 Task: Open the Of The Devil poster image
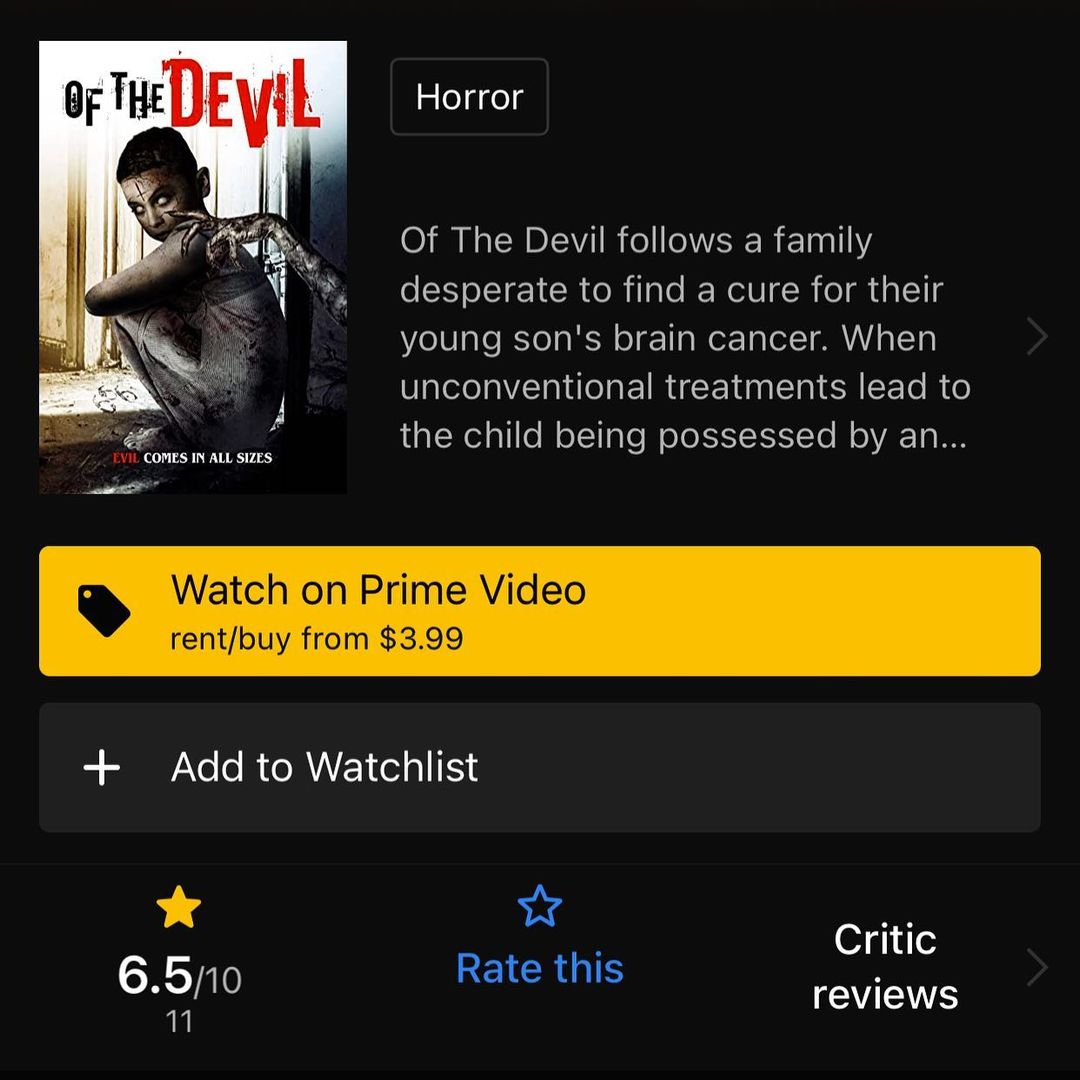point(193,267)
